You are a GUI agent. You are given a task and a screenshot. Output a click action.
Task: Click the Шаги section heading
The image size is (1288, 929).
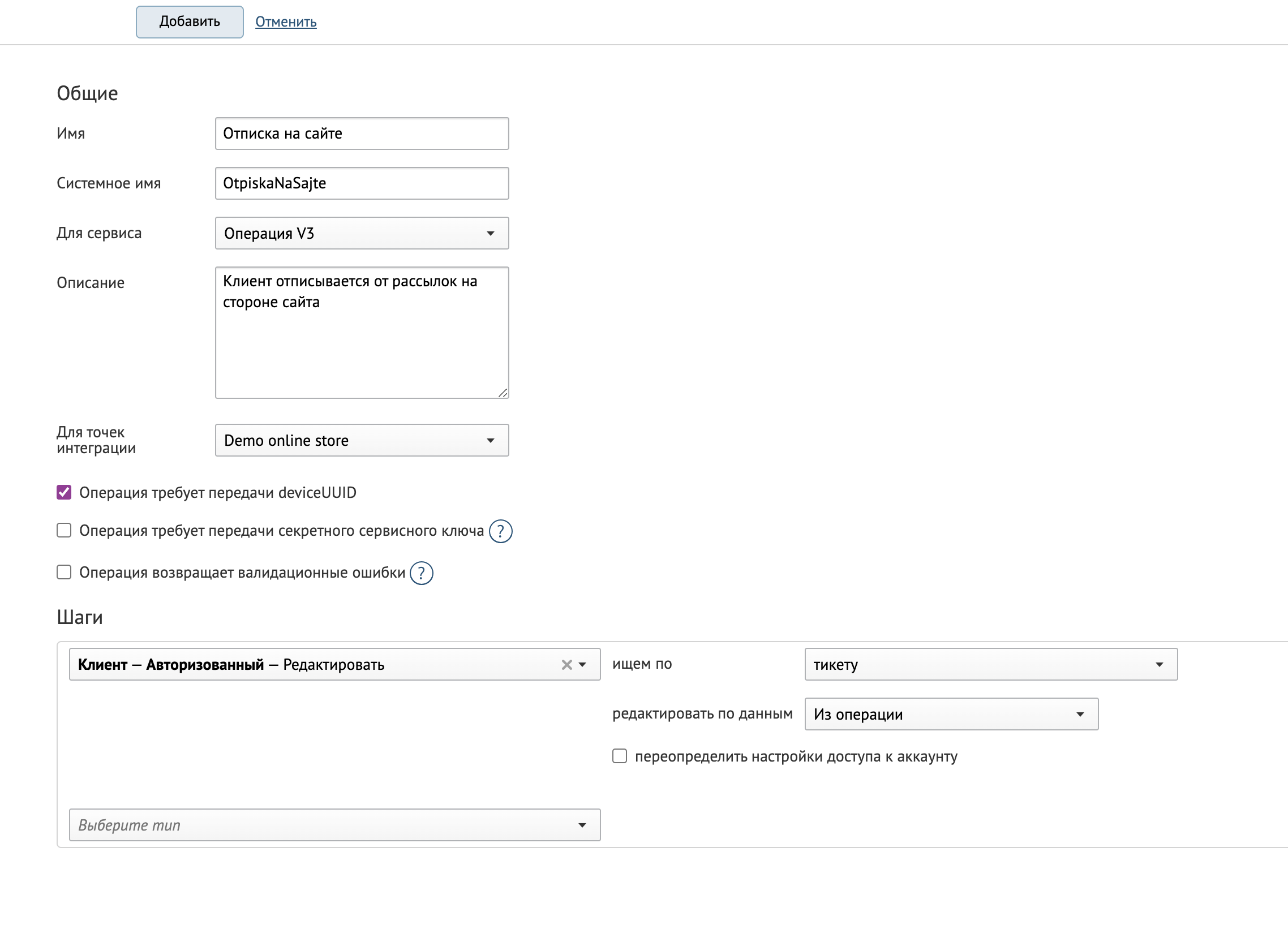[80, 617]
